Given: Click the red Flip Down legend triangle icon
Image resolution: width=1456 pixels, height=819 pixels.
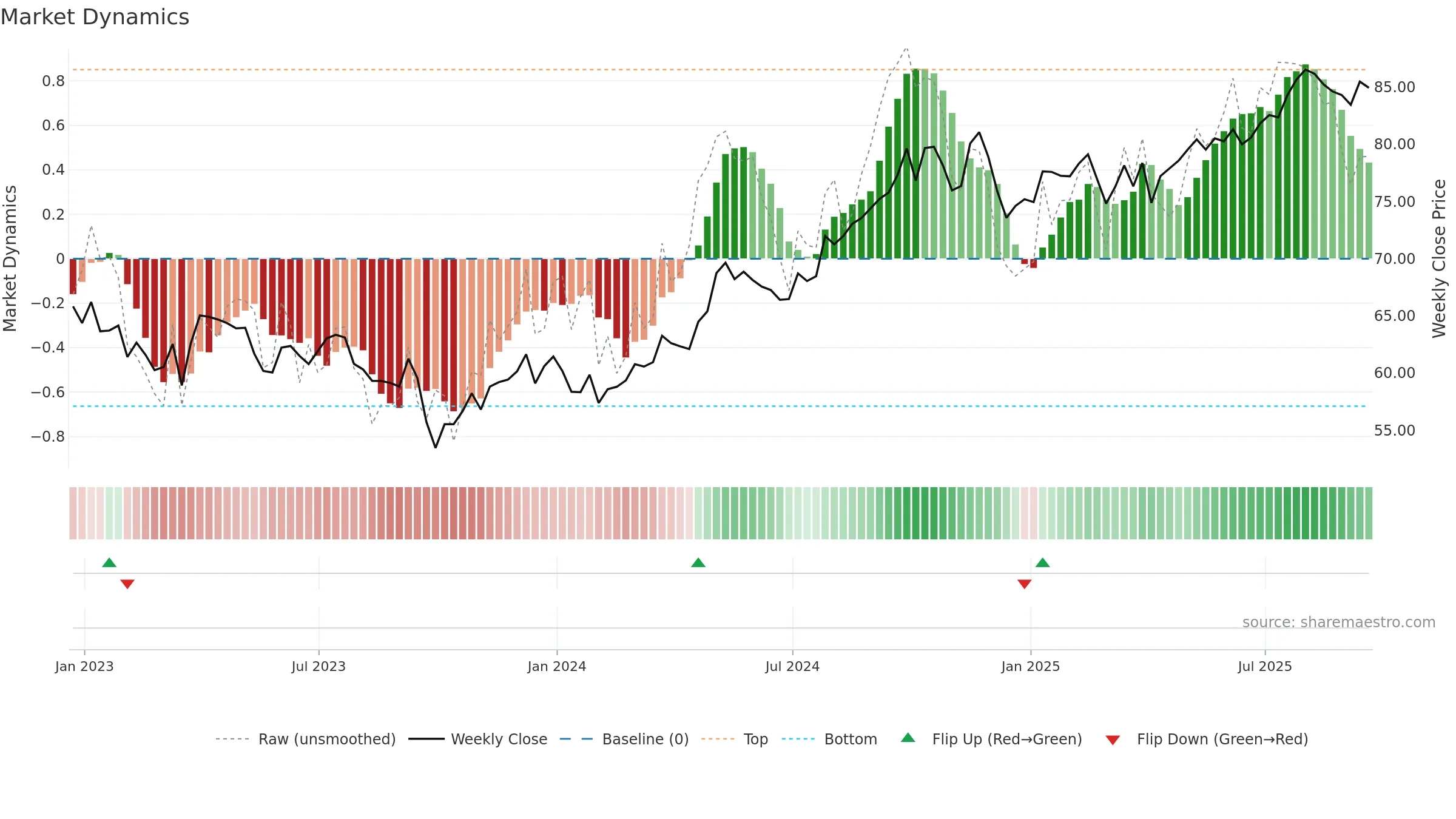Looking at the screenshot, I should tap(1113, 740).
